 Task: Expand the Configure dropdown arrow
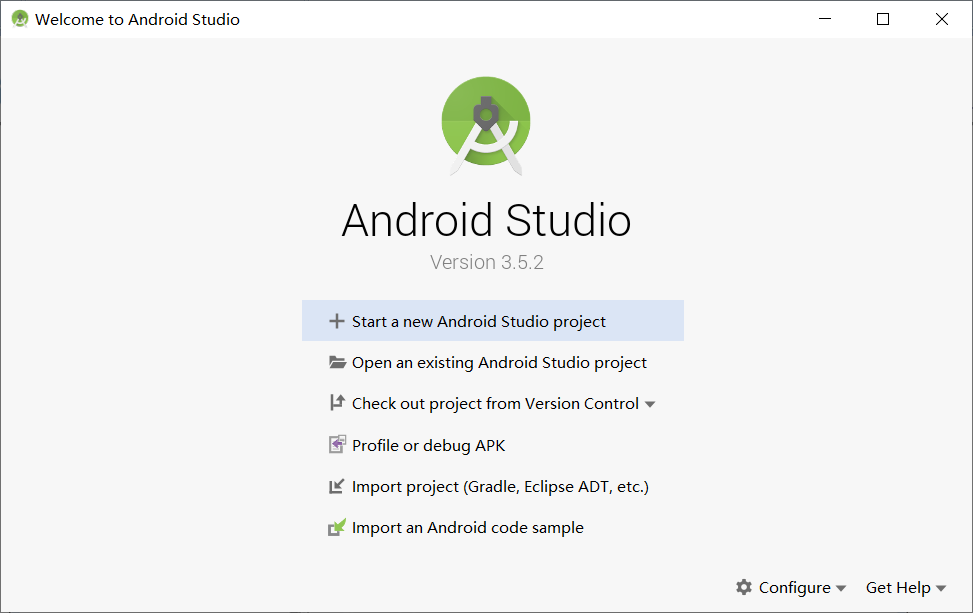tap(841, 588)
